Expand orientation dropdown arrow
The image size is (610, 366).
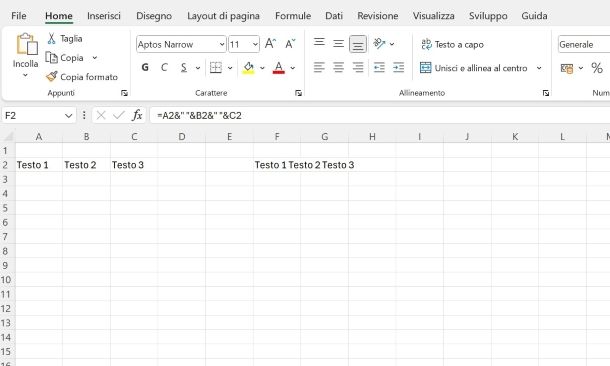click(392, 44)
